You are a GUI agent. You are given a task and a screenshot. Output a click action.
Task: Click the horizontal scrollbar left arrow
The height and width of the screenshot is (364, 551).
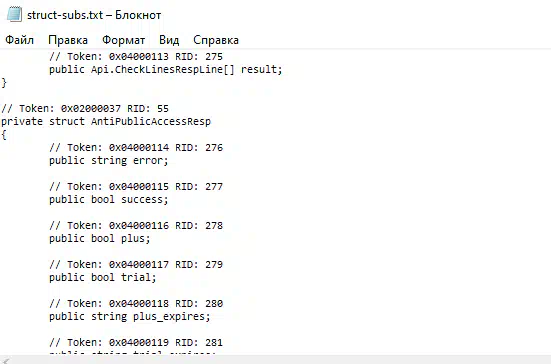click(x=6, y=360)
